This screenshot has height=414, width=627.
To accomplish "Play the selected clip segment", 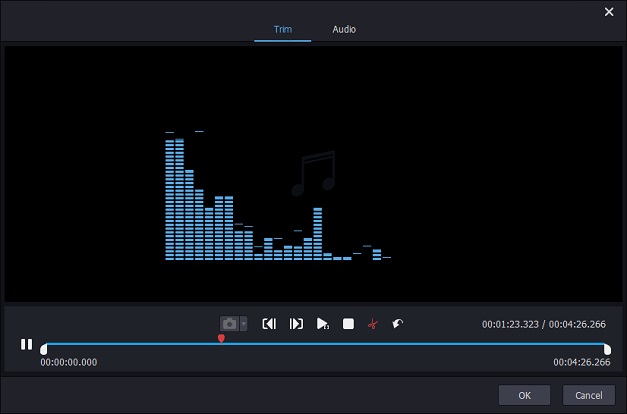I will click(322, 324).
